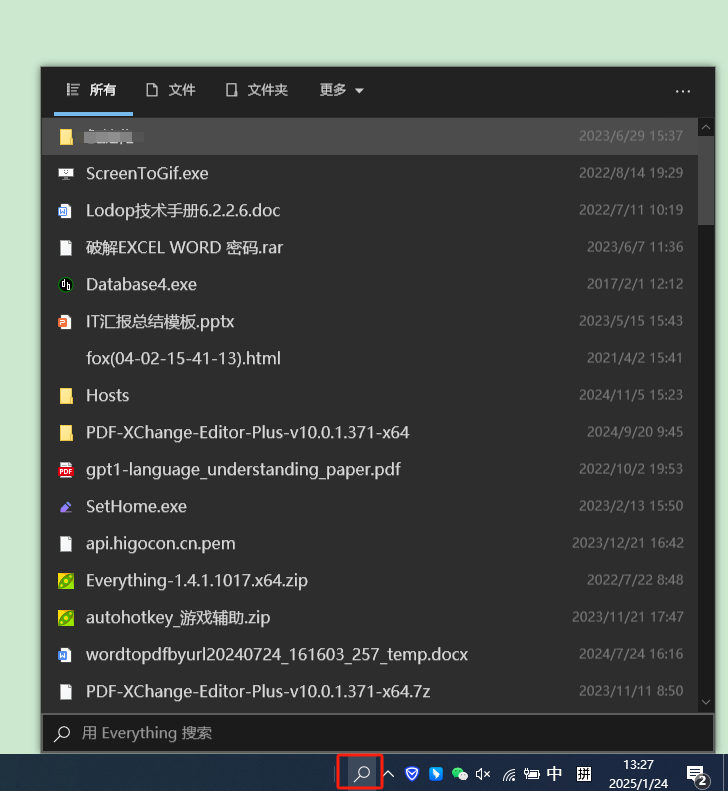
Task: Click the battery power tray icon
Action: click(532, 773)
